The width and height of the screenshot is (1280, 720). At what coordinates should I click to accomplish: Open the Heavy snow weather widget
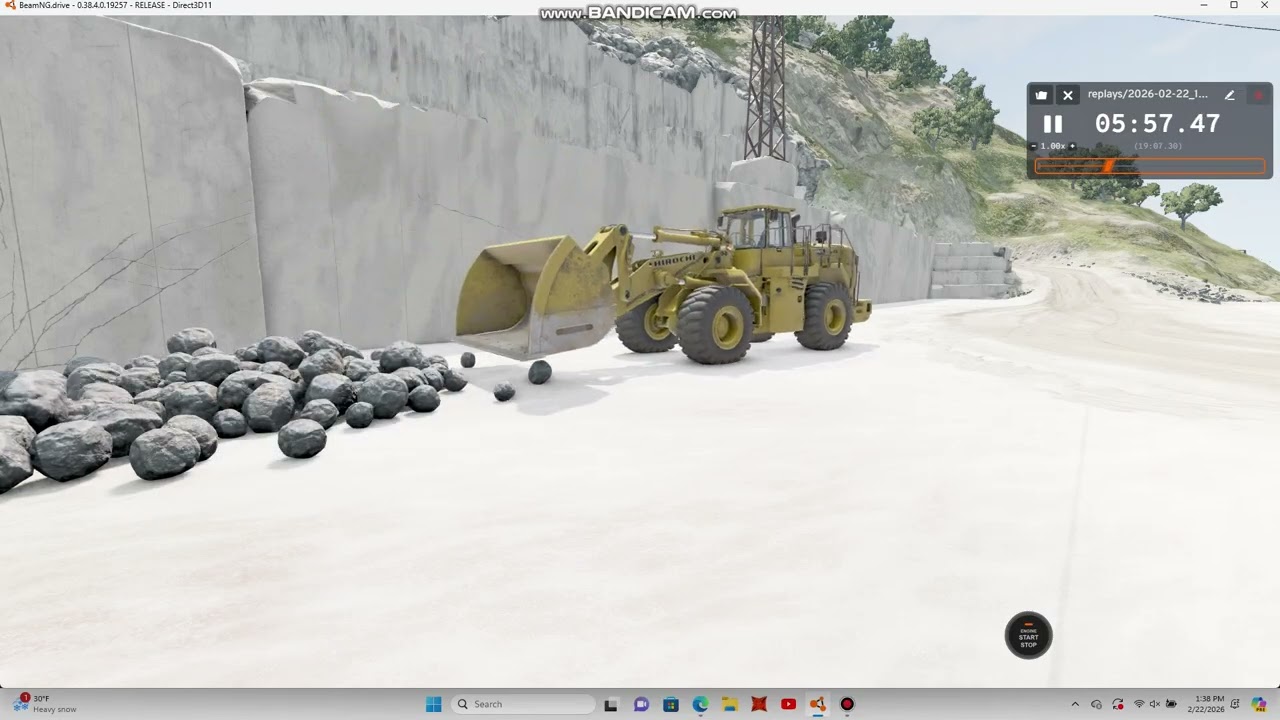[x=45, y=704]
